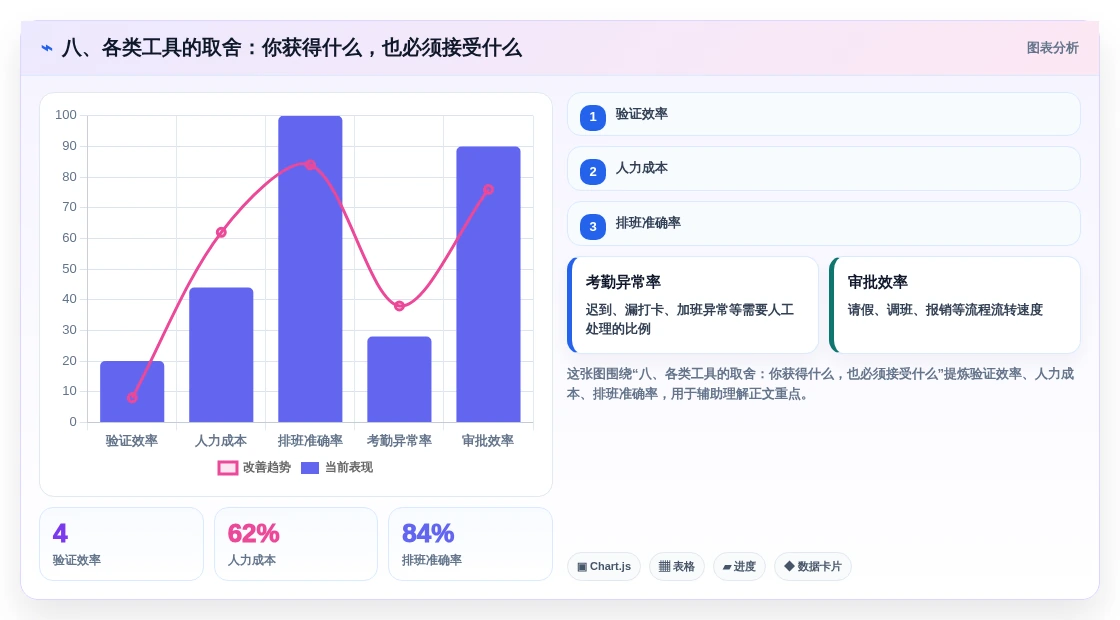
Task: Click the trend line point for 验证效率
Action: (132, 398)
